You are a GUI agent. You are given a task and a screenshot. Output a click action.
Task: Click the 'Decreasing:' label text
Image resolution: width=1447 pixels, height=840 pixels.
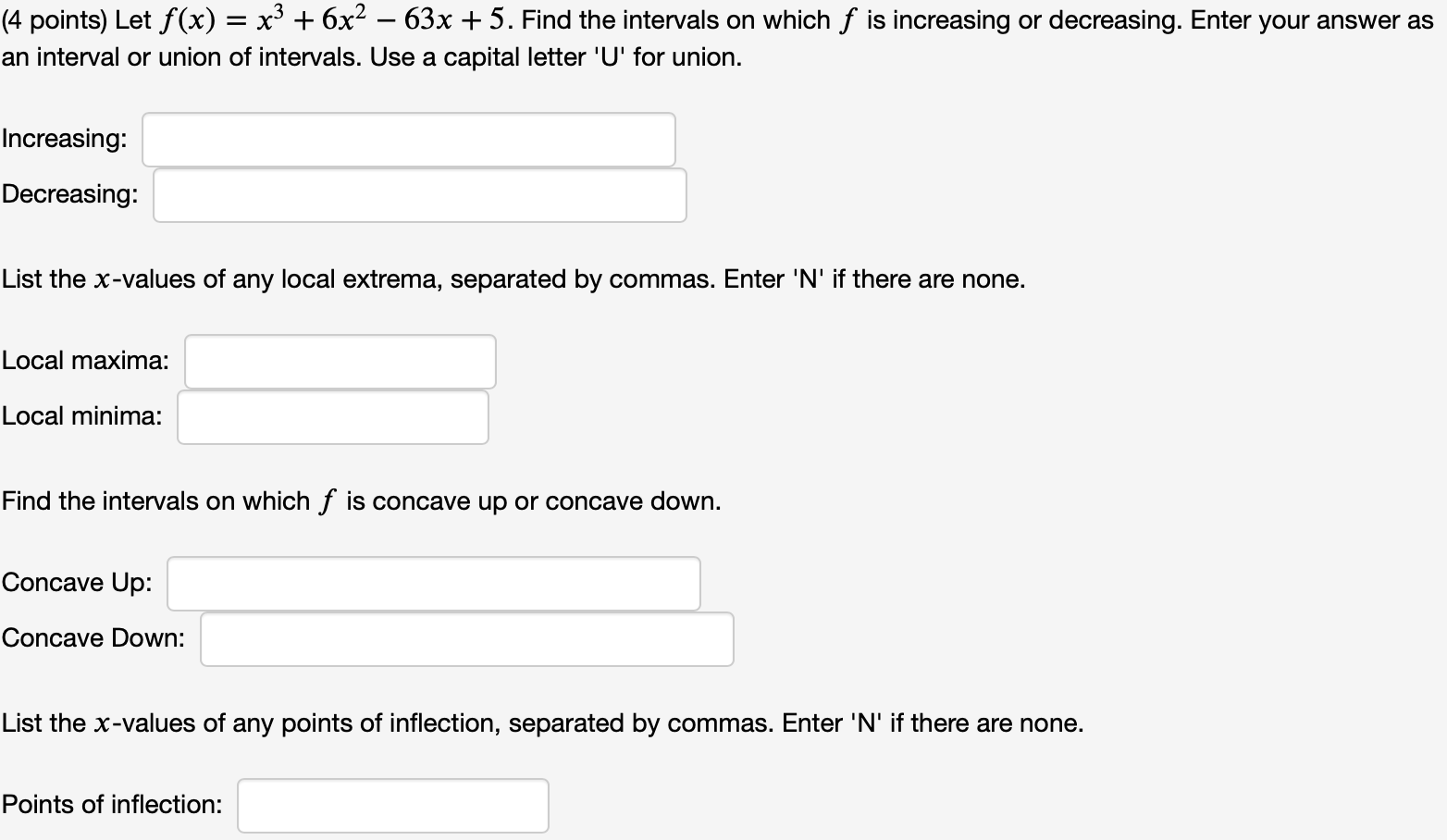click(69, 194)
